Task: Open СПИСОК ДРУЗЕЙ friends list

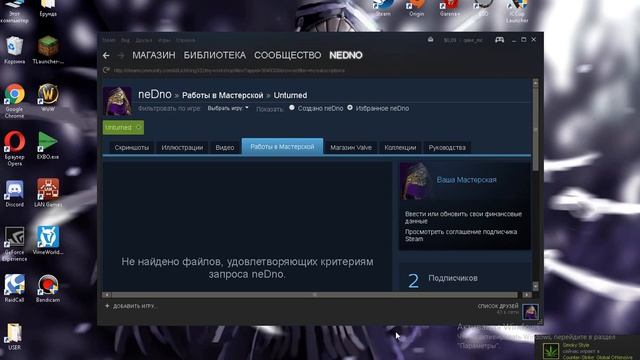Action: [498, 306]
